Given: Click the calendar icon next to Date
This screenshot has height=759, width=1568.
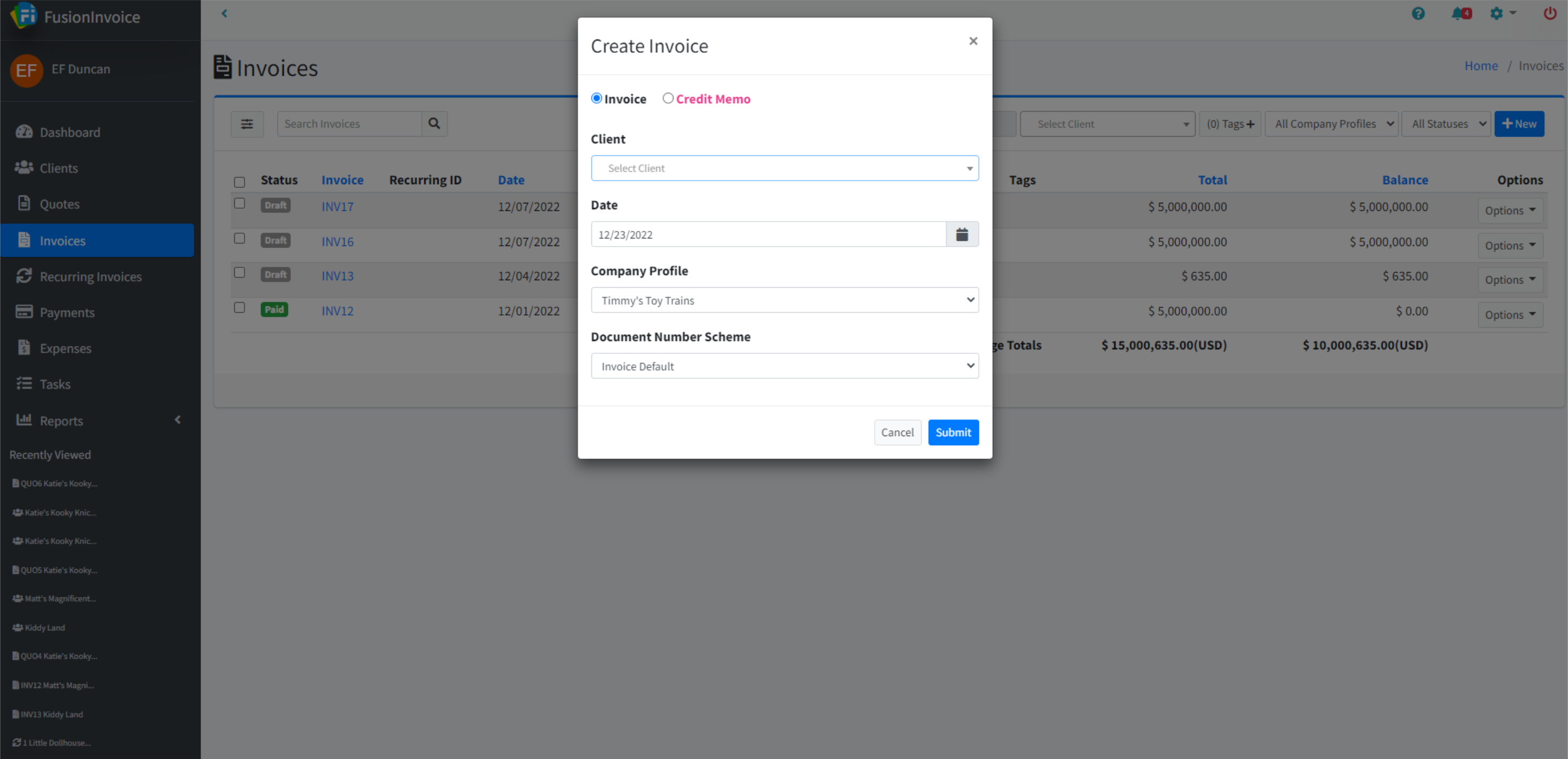Looking at the screenshot, I should [x=962, y=234].
